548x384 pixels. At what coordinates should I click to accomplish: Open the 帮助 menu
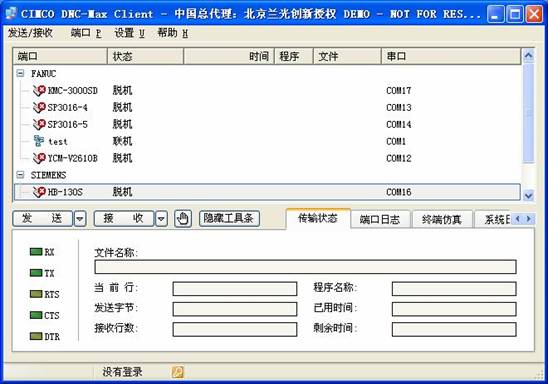click(173, 33)
